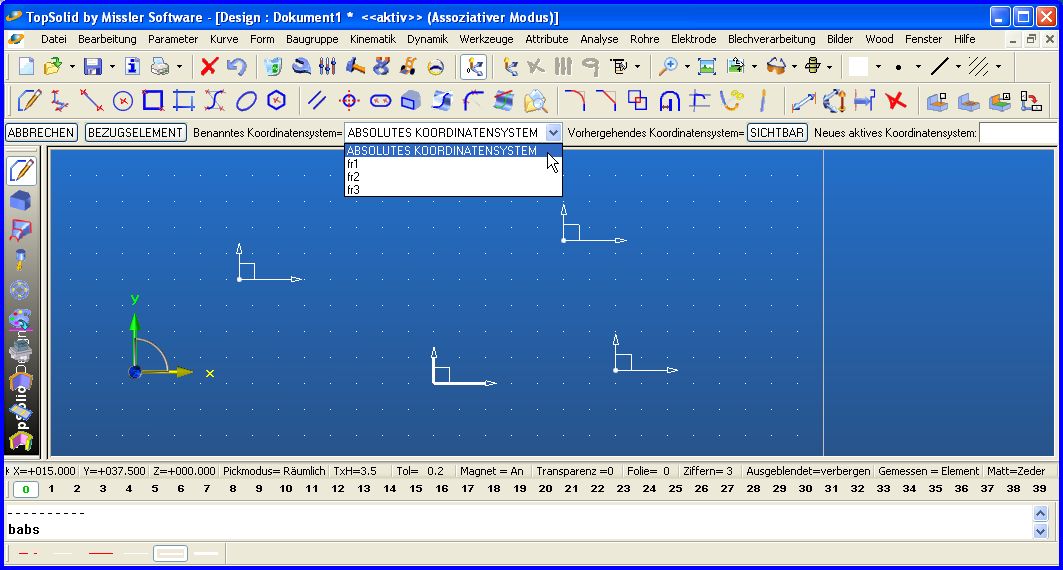Click the zoom-to-fit picture frame icon
This screenshot has height=570, width=1063.
706,66
